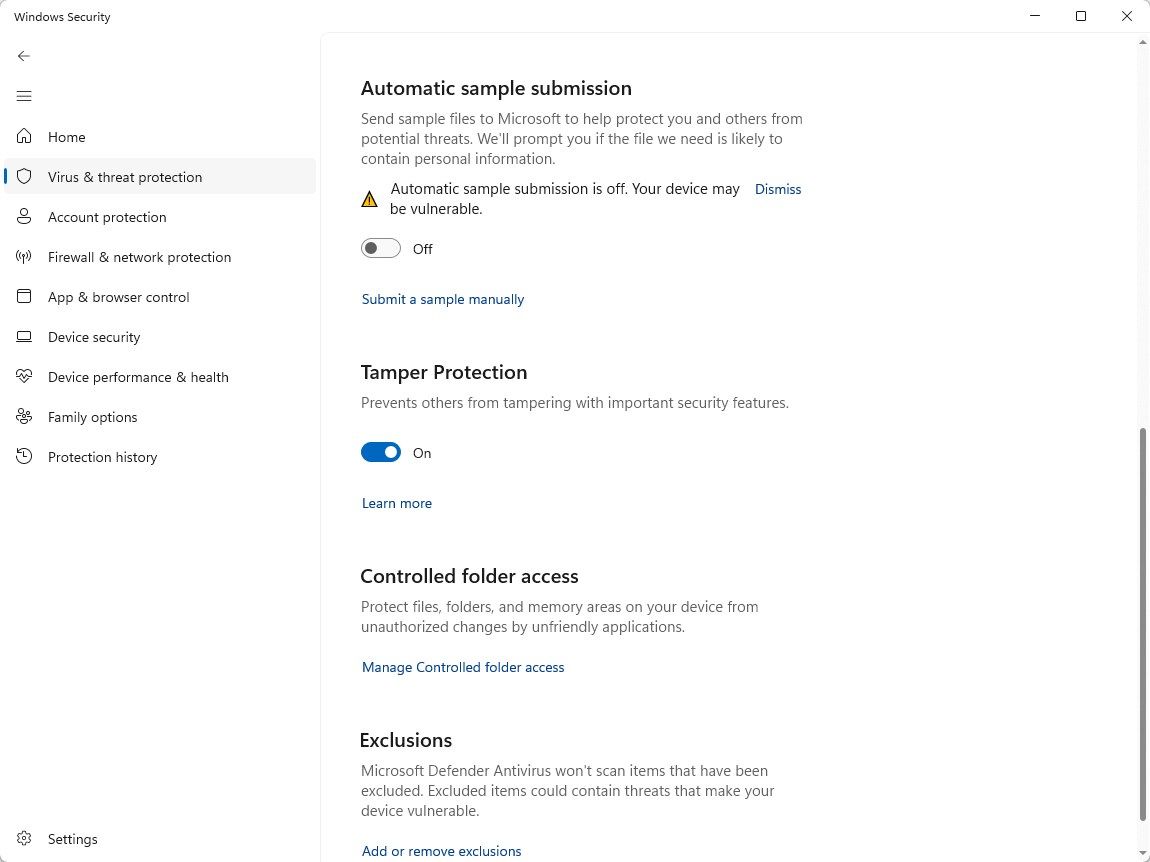
Task: Click the Exclusions heading
Action: click(406, 740)
